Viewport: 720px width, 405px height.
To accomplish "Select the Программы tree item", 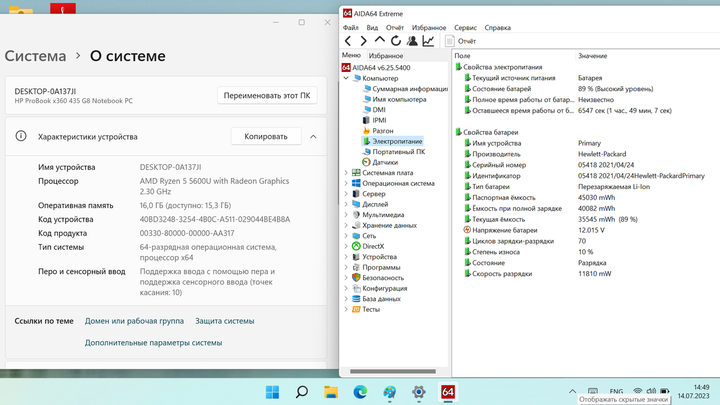I will tap(376, 268).
